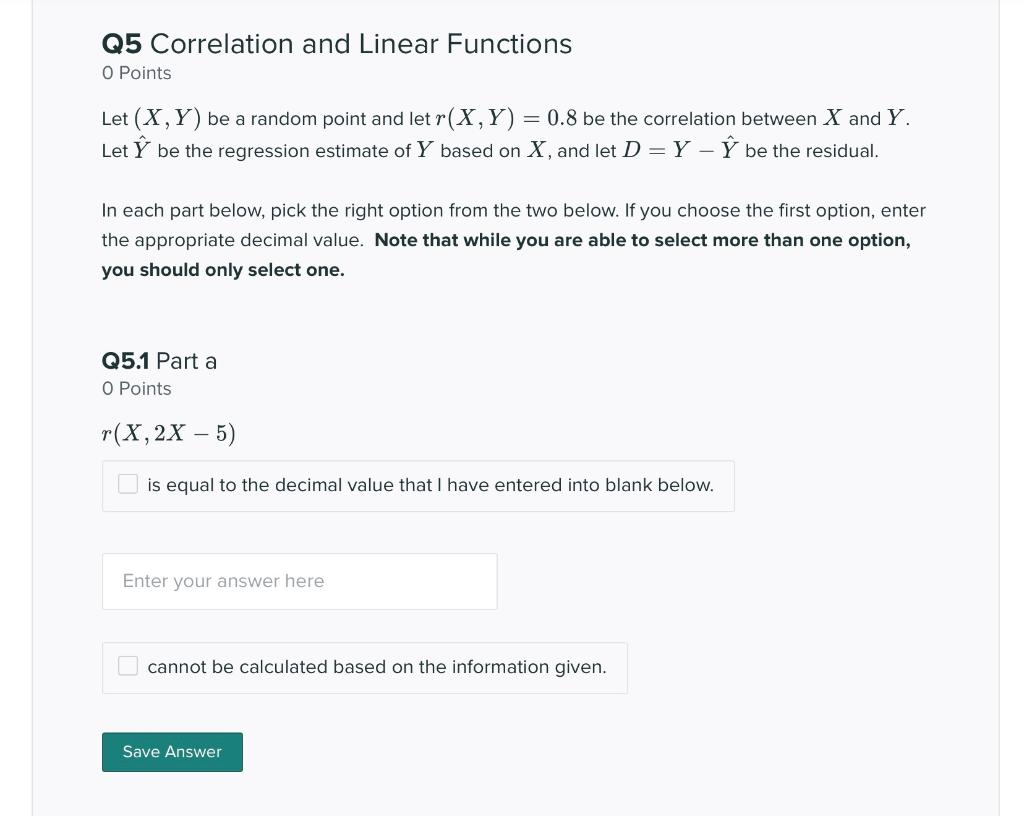The image size is (1024, 816).
Task: Check the 'is equal to the decimal value' option
Action: click(128, 484)
